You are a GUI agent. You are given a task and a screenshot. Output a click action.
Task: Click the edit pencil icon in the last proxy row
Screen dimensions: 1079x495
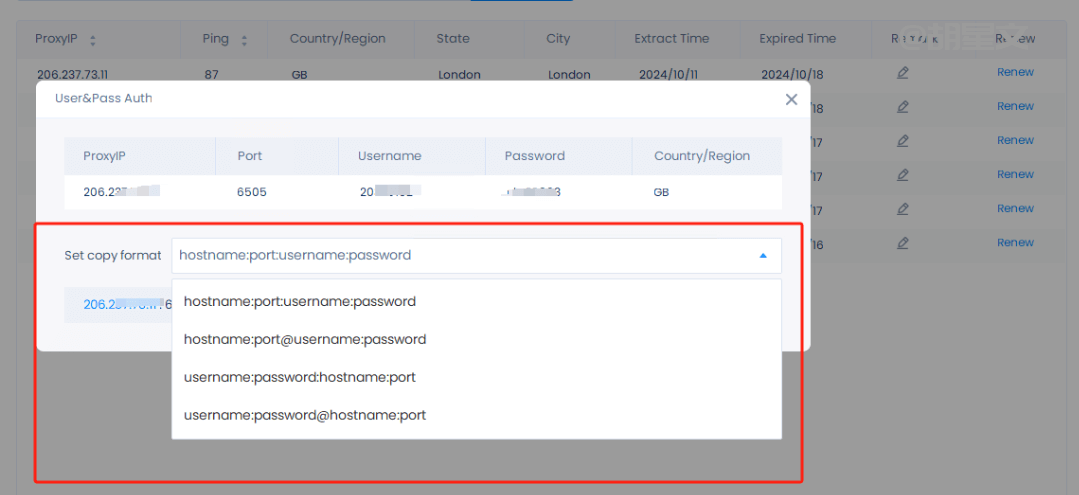coord(903,243)
